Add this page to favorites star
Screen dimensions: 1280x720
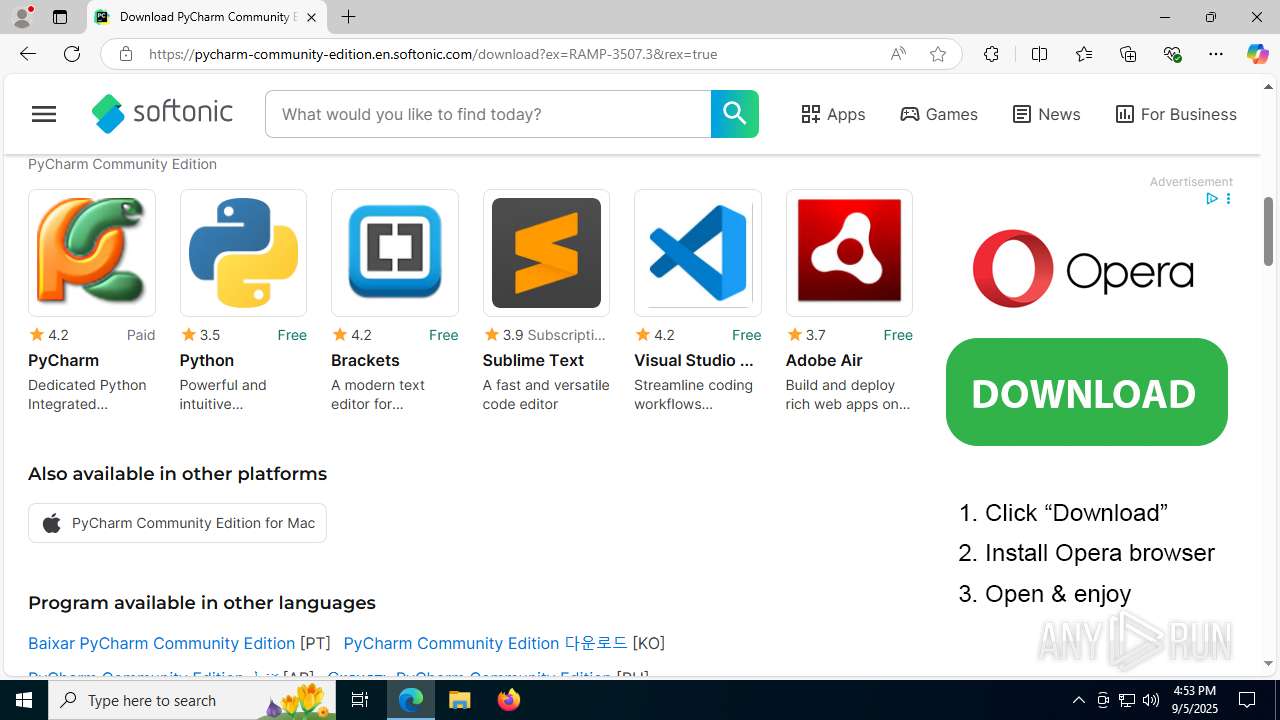938,54
